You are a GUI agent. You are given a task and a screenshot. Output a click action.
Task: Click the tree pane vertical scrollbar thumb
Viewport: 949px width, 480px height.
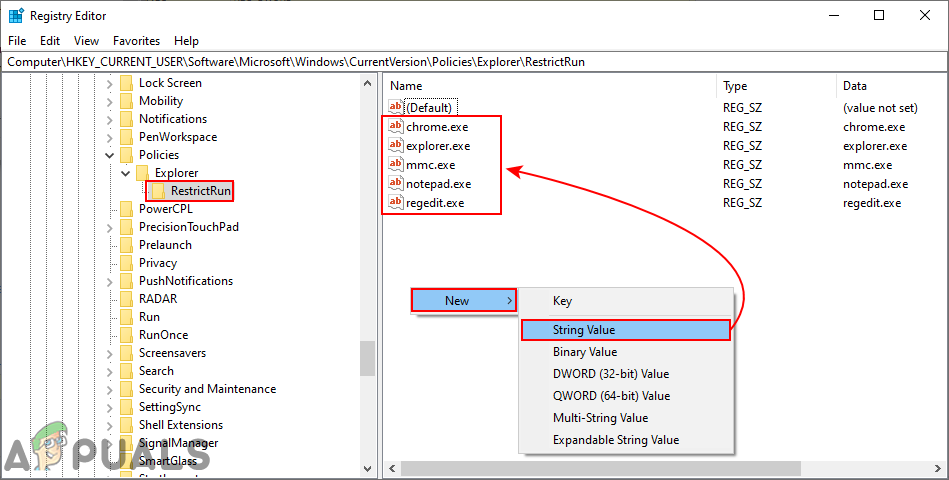click(x=367, y=358)
